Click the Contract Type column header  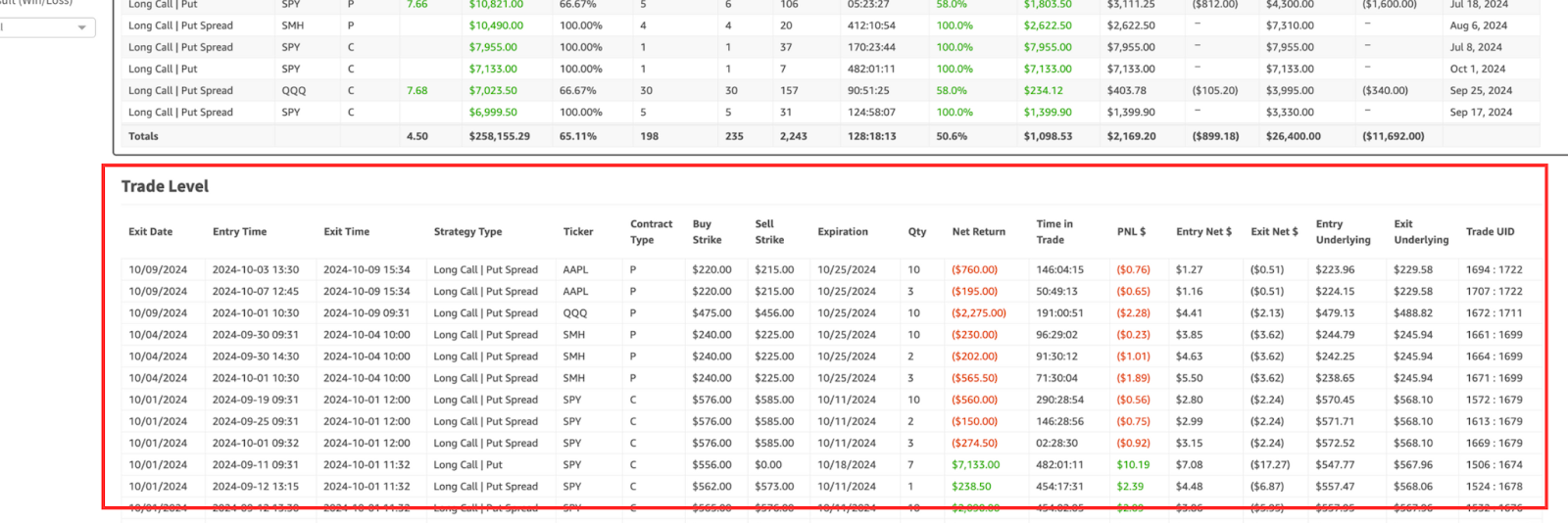[x=651, y=232]
